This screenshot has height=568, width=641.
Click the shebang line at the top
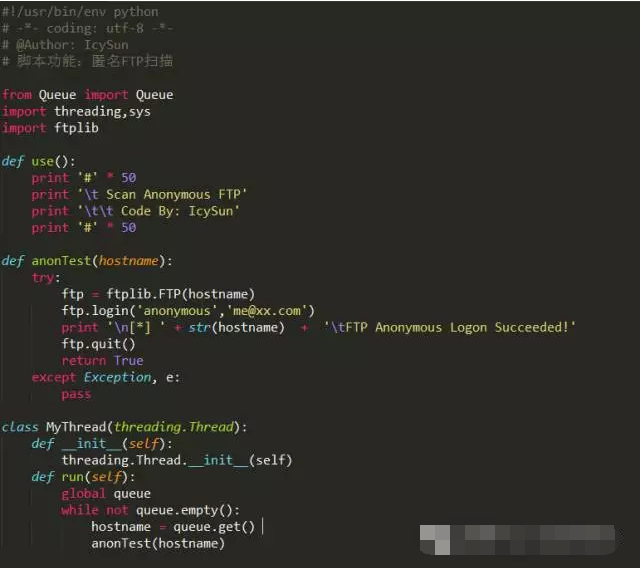click(x=80, y=12)
